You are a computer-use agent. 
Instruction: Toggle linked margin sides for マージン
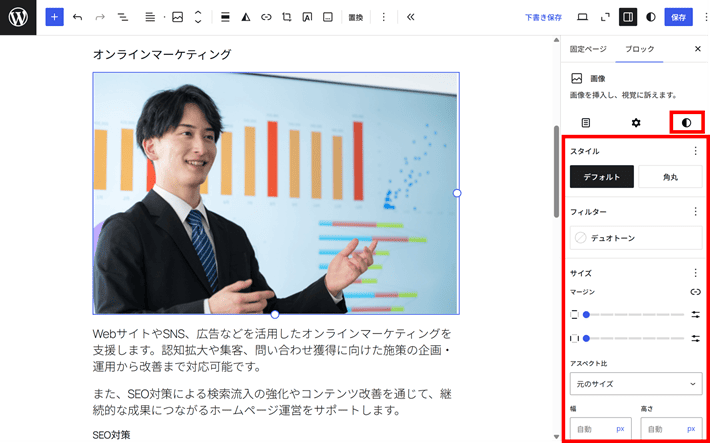696,292
